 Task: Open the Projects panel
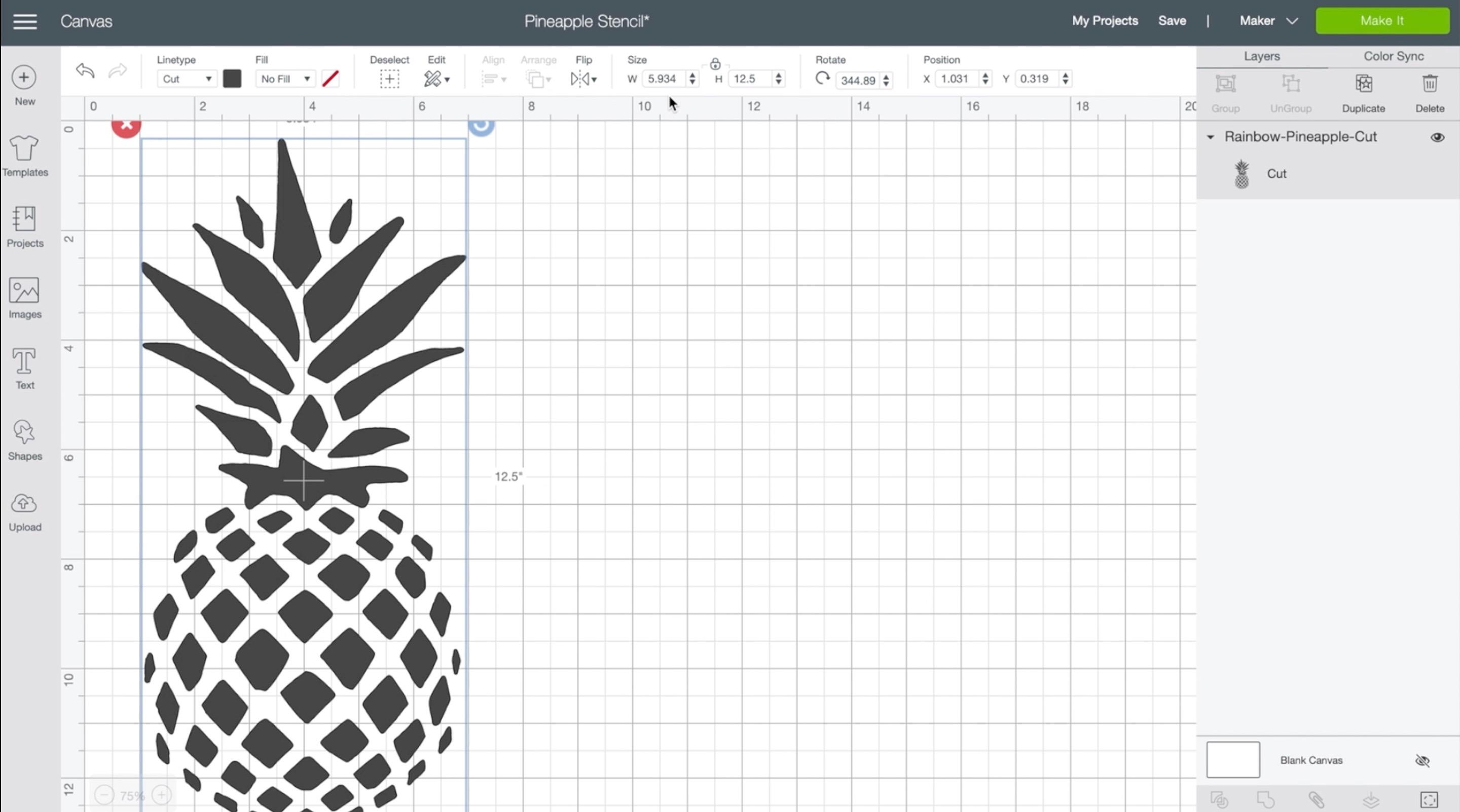click(24, 227)
